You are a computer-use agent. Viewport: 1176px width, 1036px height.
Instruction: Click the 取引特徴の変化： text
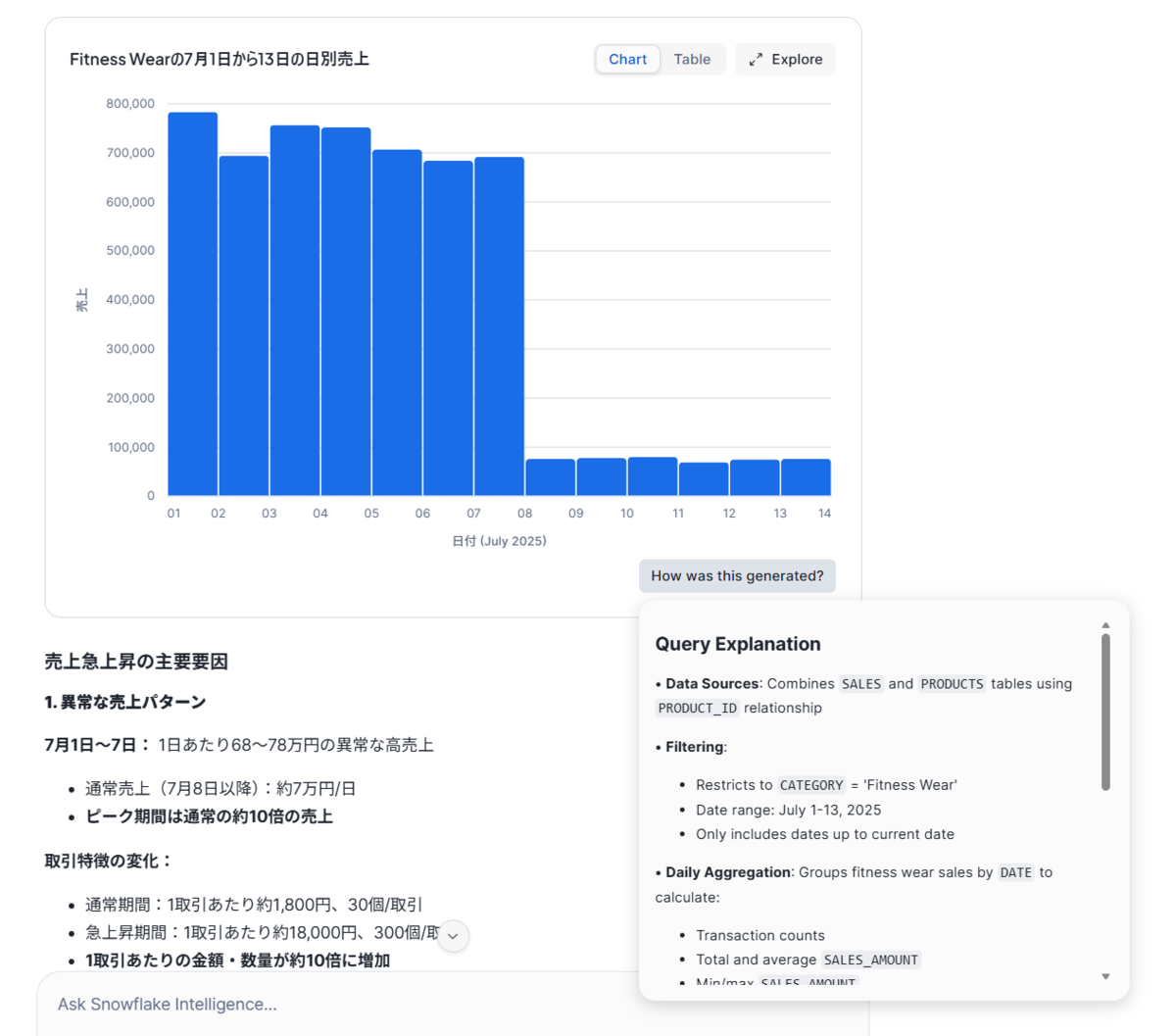pyautogui.click(x=109, y=861)
